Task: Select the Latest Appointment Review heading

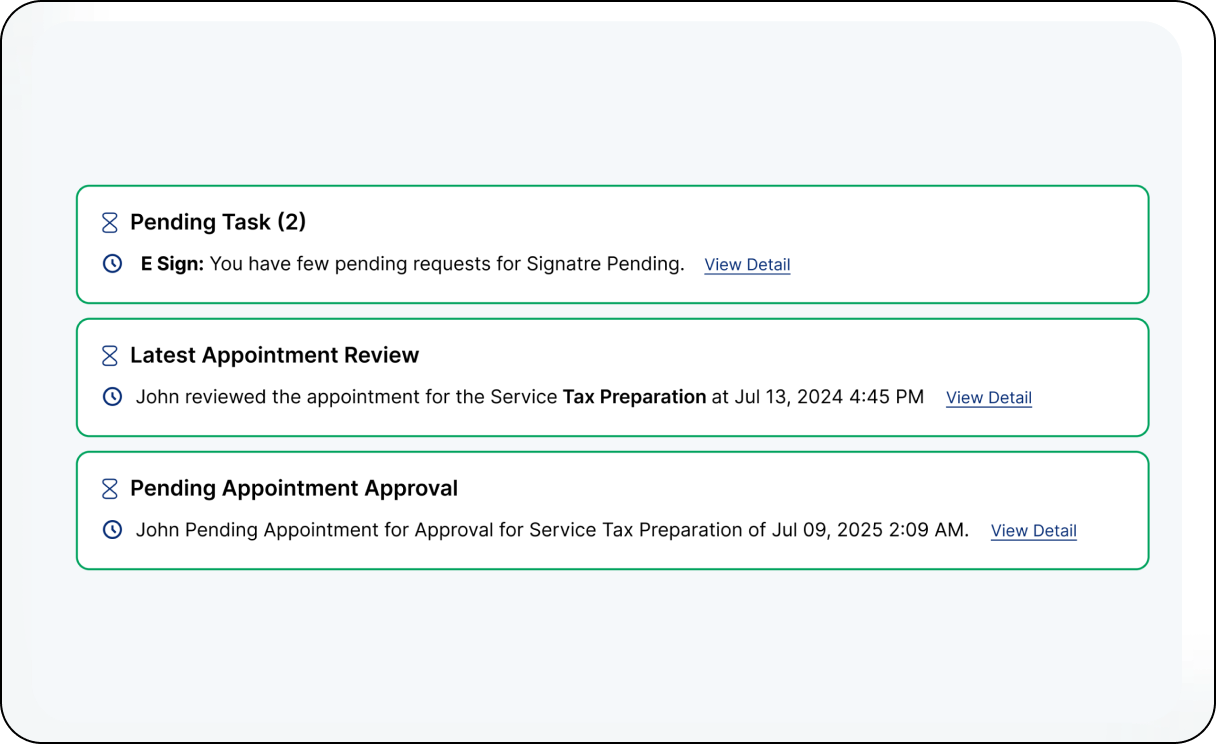Action: pos(274,355)
